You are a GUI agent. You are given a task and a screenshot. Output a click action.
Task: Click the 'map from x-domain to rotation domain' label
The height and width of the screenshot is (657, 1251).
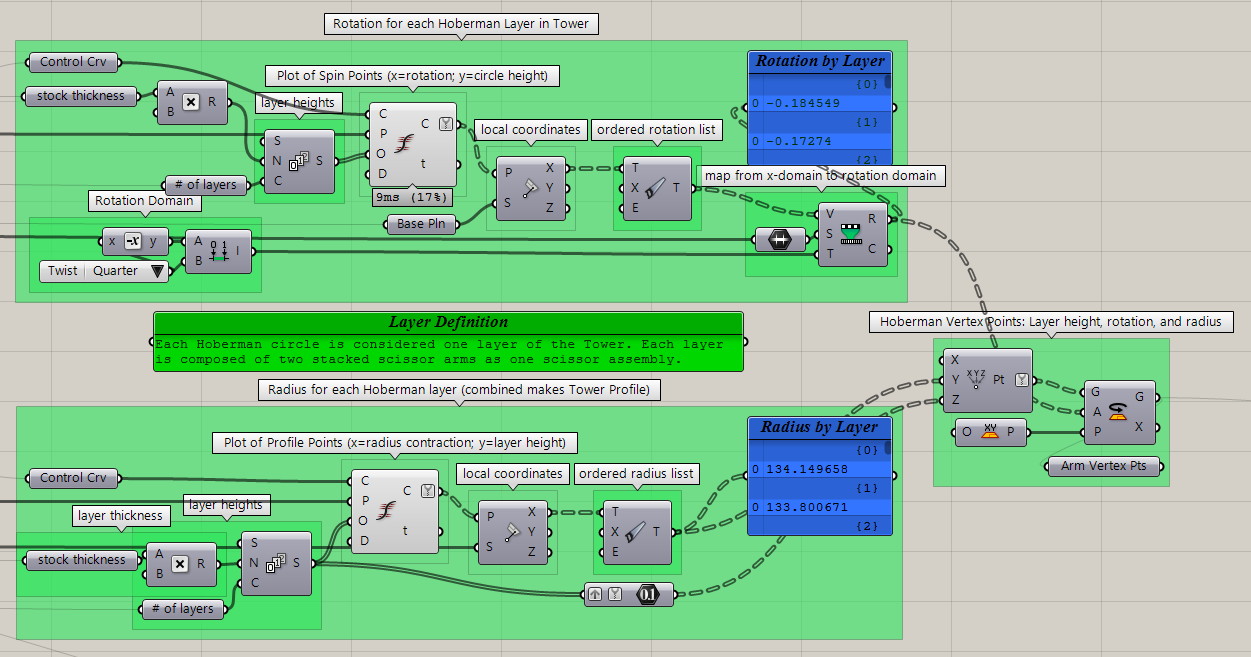(x=820, y=175)
